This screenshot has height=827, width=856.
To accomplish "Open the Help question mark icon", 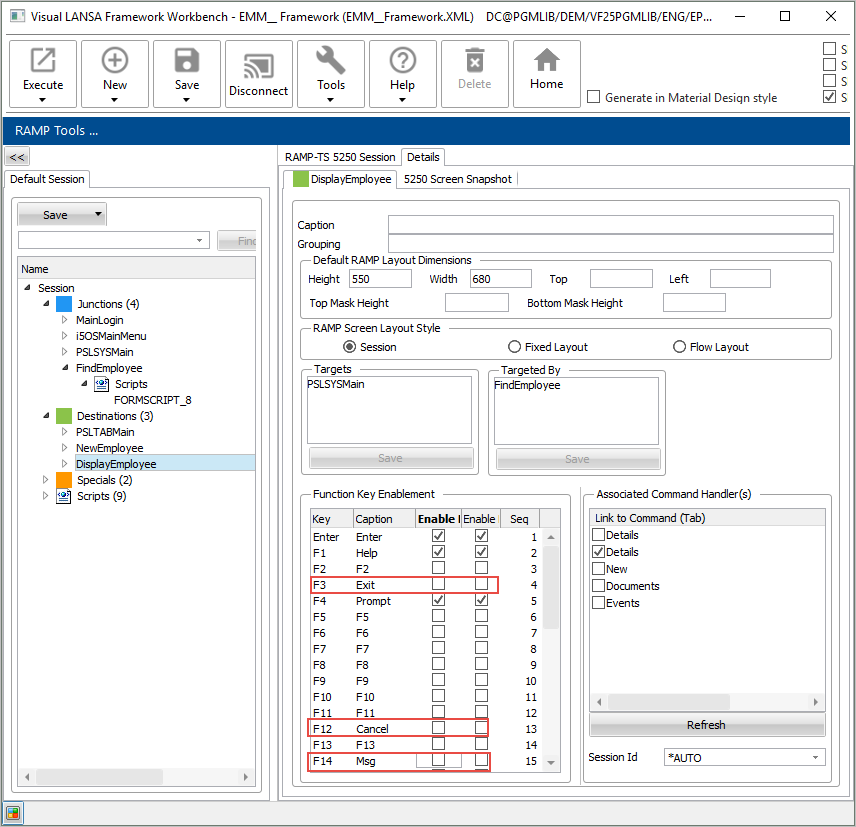I will point(402,62).
